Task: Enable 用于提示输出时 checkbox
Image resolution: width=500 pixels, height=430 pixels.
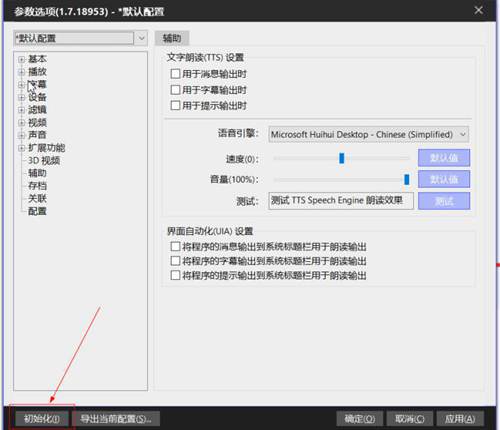Action: pyautogui.click(x=175, y=106)
